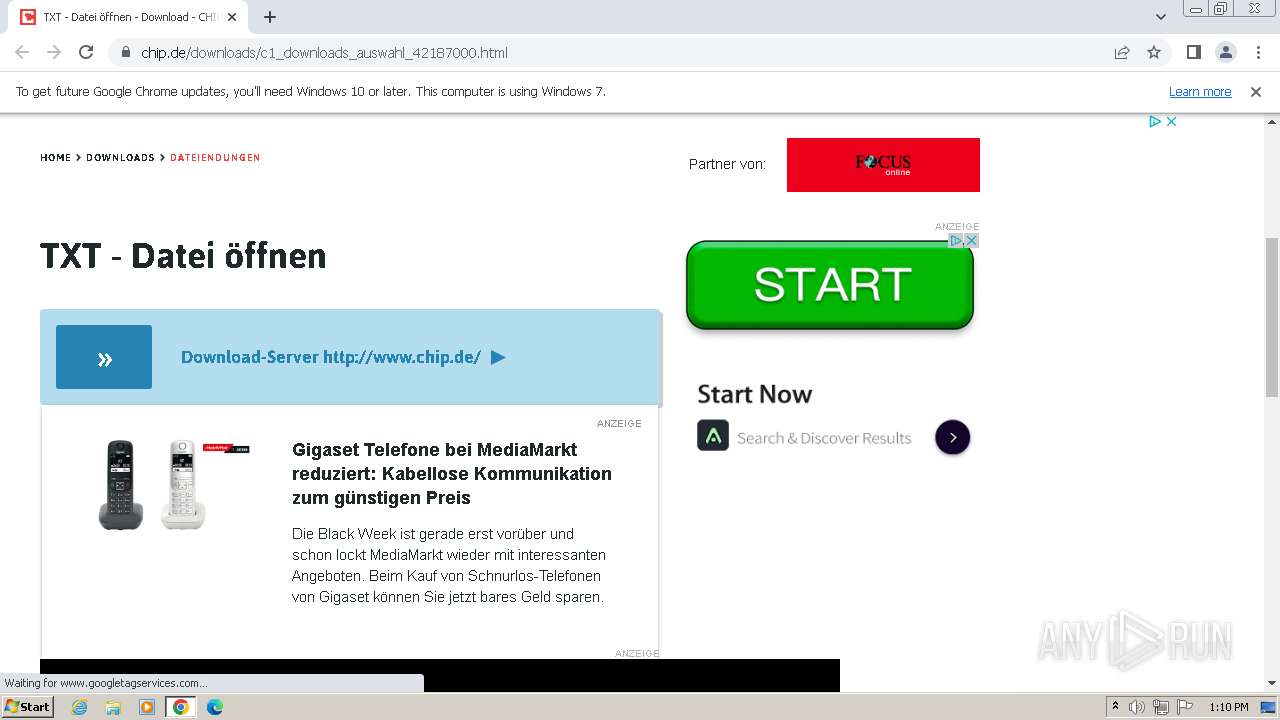Click the blue double-arrow download button
1280x720 pixels.
[104, 357]
